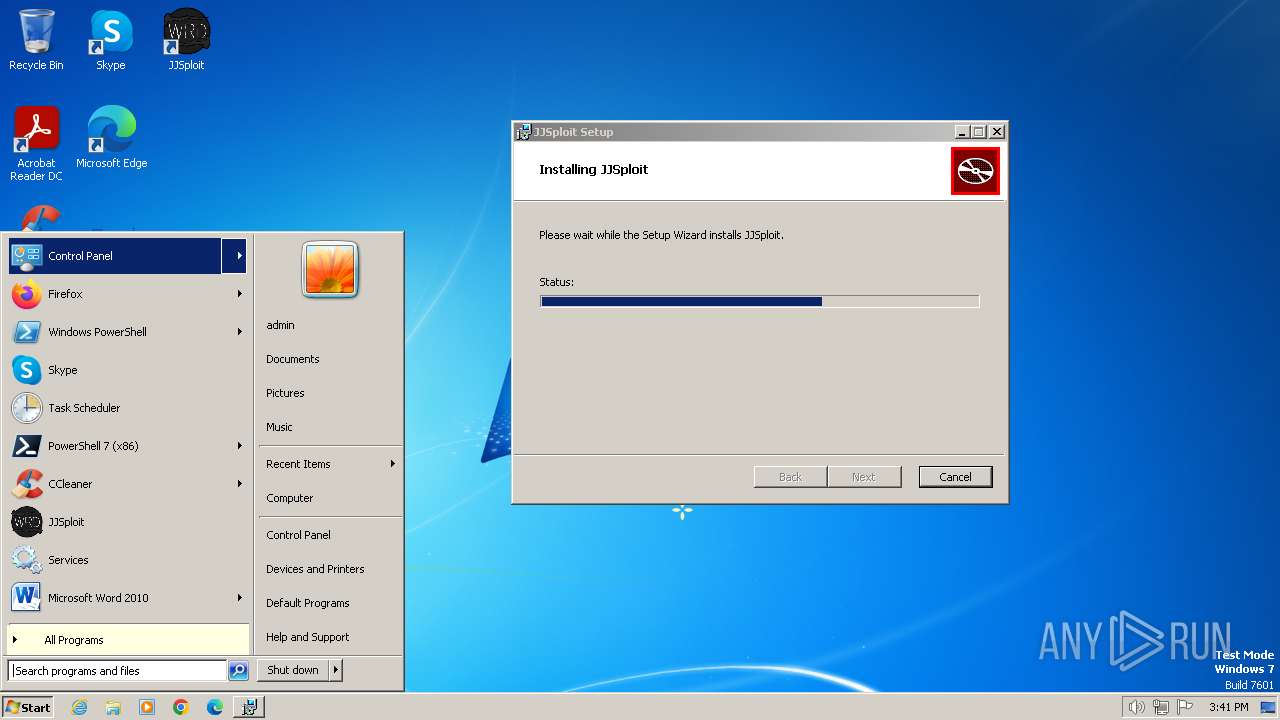The width and height of the screenshot is (1280, 720).
Task: Open the Shut down options arrow
Action: pyautogui.click(x=336, y=670)
